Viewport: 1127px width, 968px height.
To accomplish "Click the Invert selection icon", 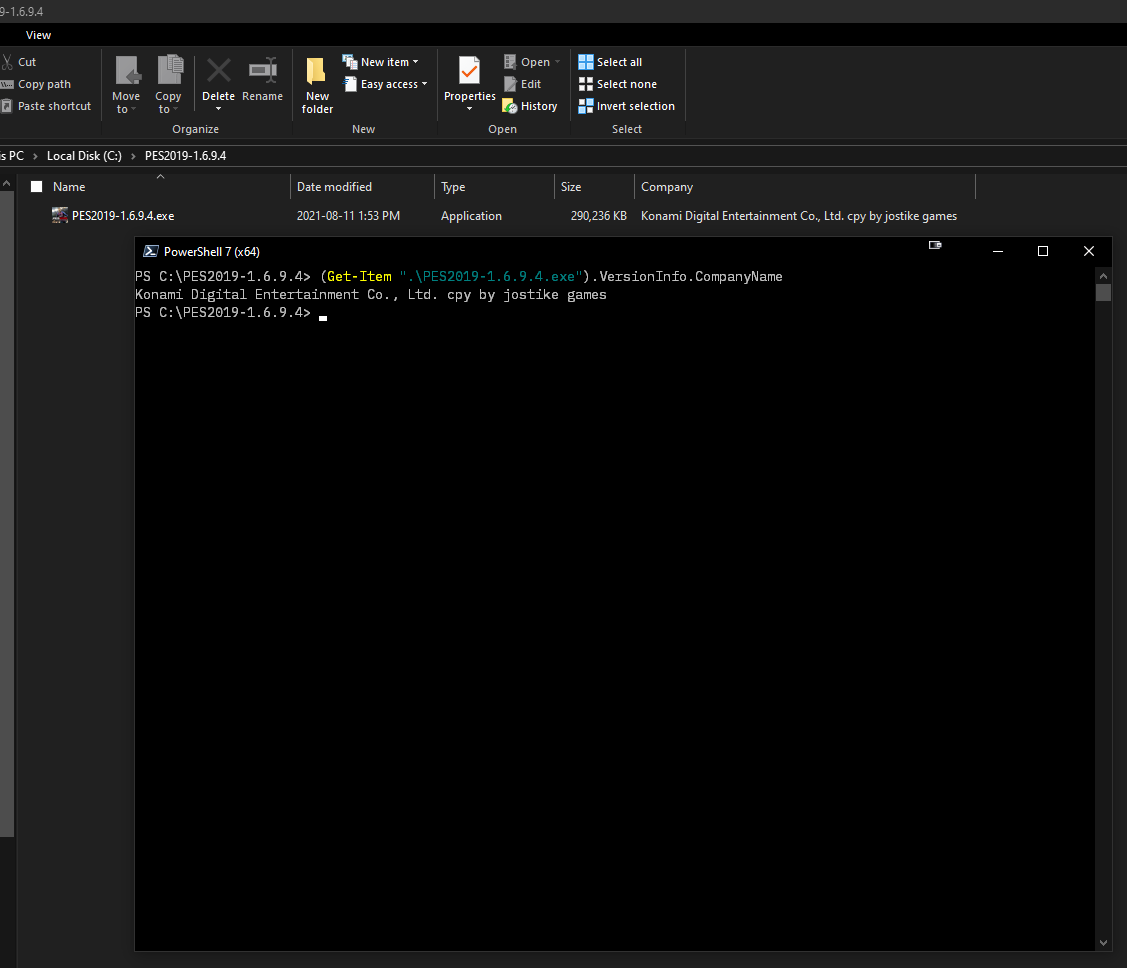I will (586, 106).
